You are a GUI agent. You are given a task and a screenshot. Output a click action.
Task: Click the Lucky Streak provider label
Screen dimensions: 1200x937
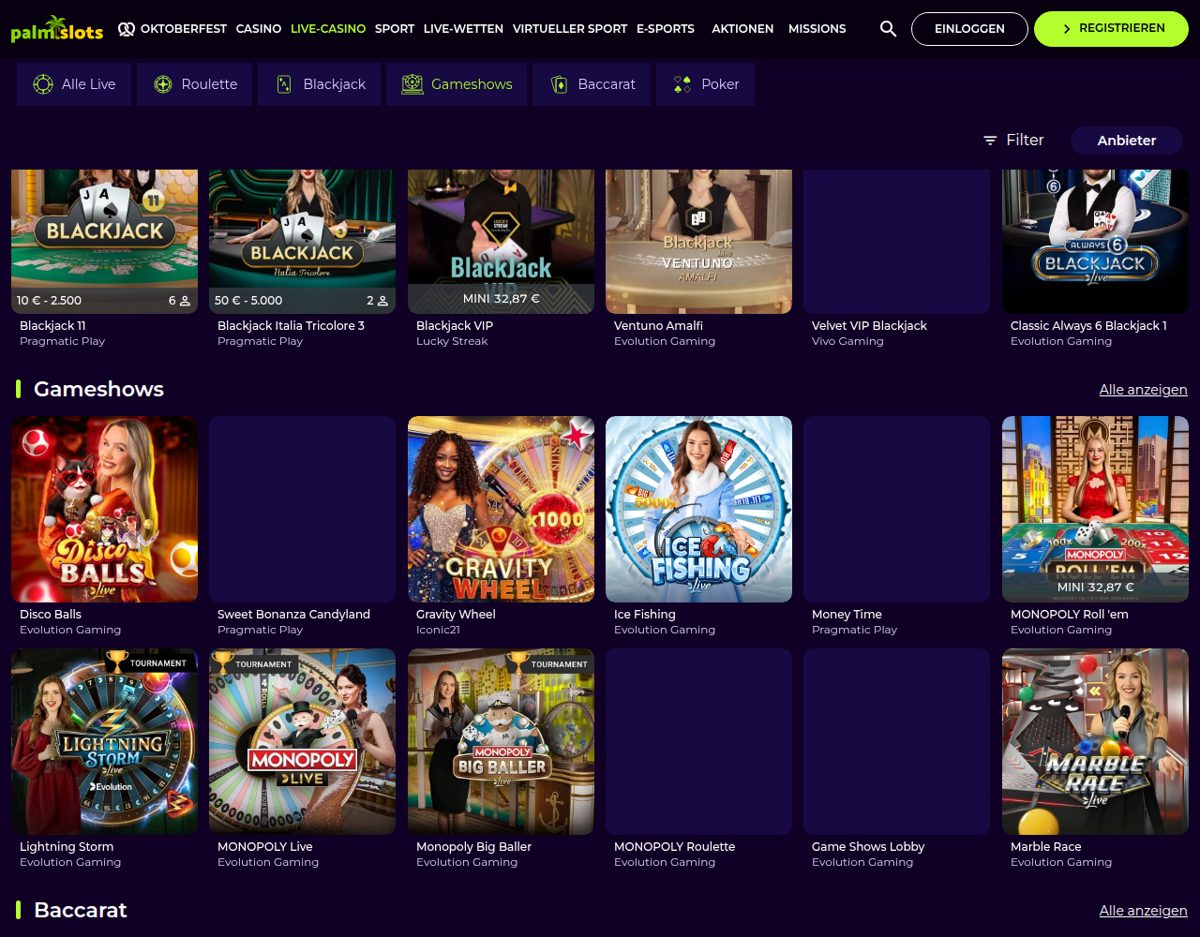(452, 341)
